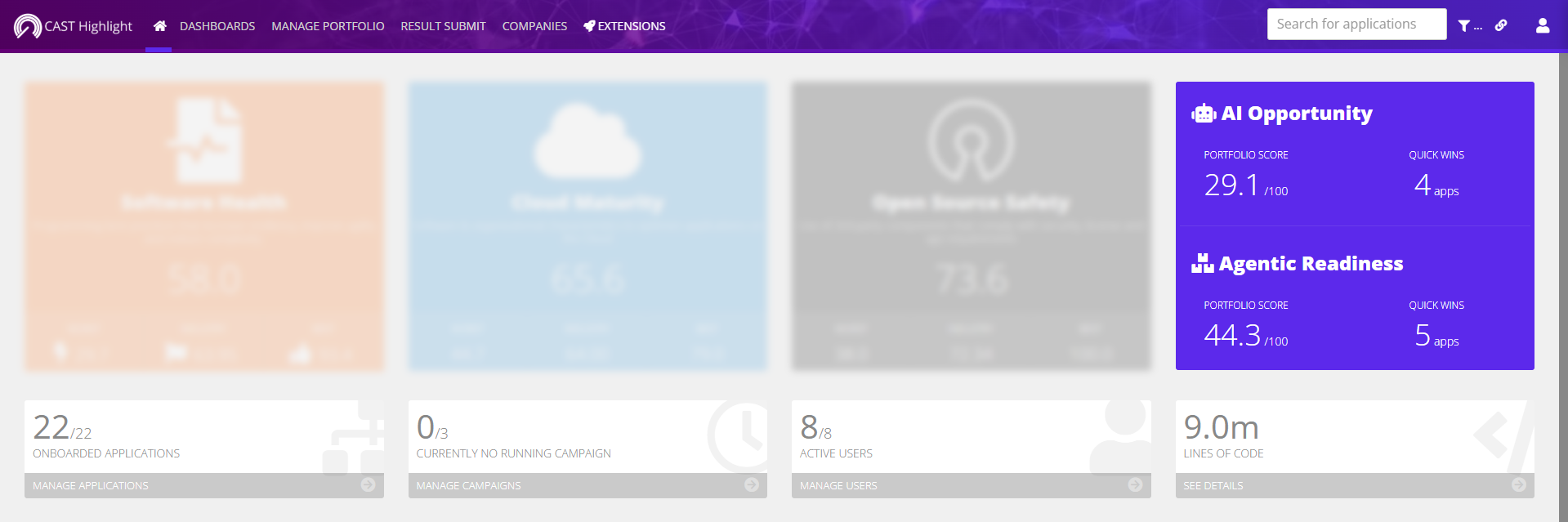
Task: Click Agentic Readiness portfolio score 44.3
Action: 1245,336
